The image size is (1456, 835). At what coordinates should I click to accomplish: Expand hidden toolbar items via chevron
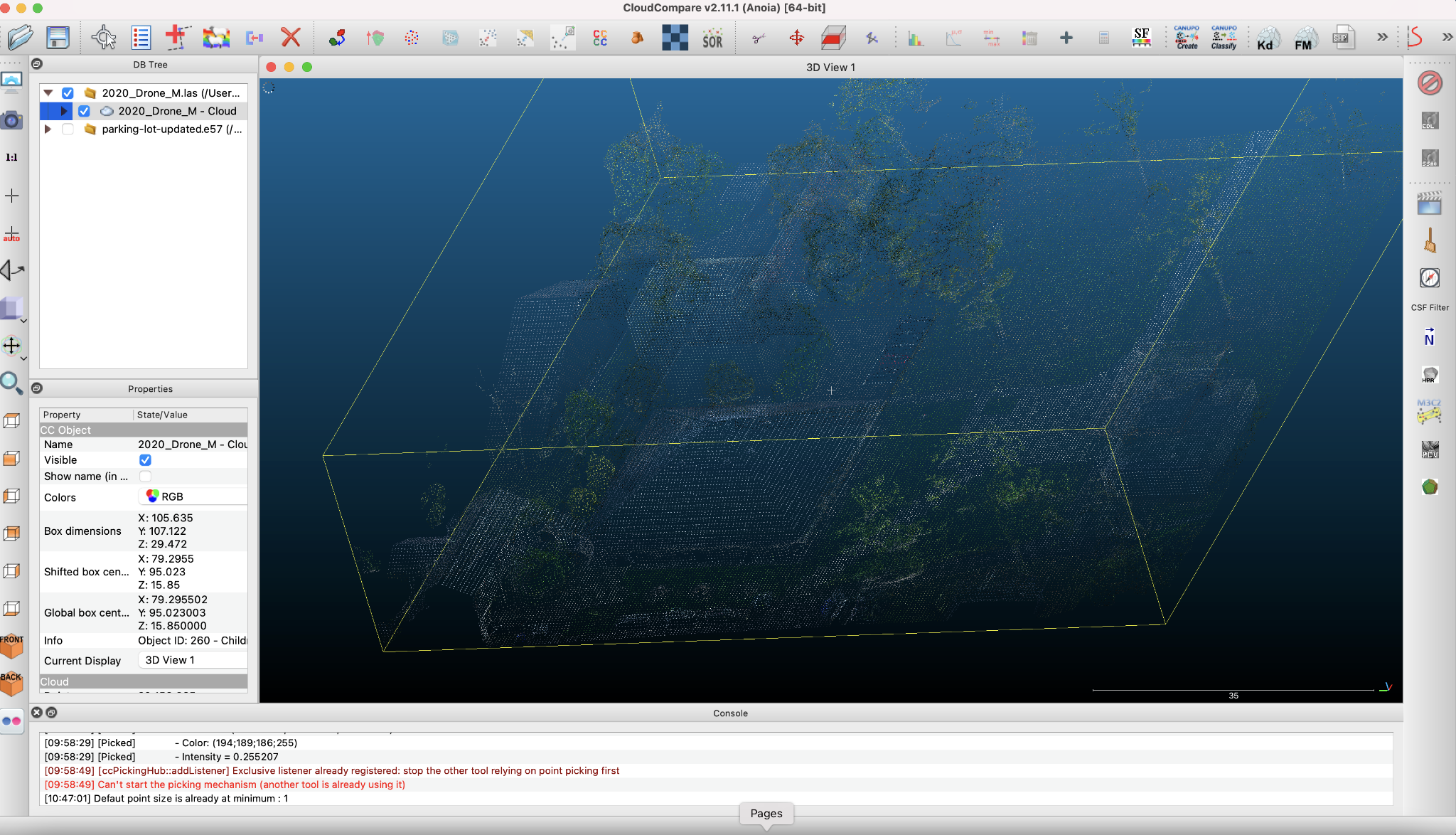click(1381, 37)
